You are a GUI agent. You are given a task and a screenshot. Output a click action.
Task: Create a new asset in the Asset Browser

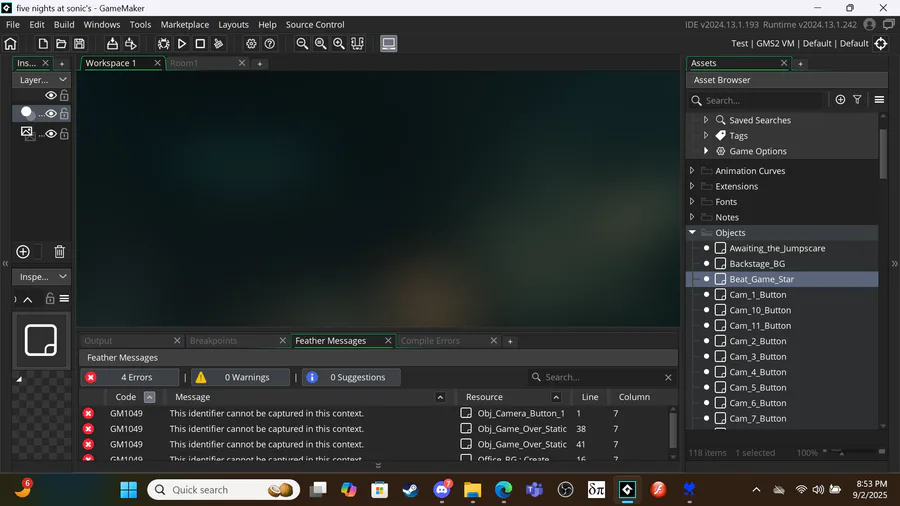(x=840, y=100)
